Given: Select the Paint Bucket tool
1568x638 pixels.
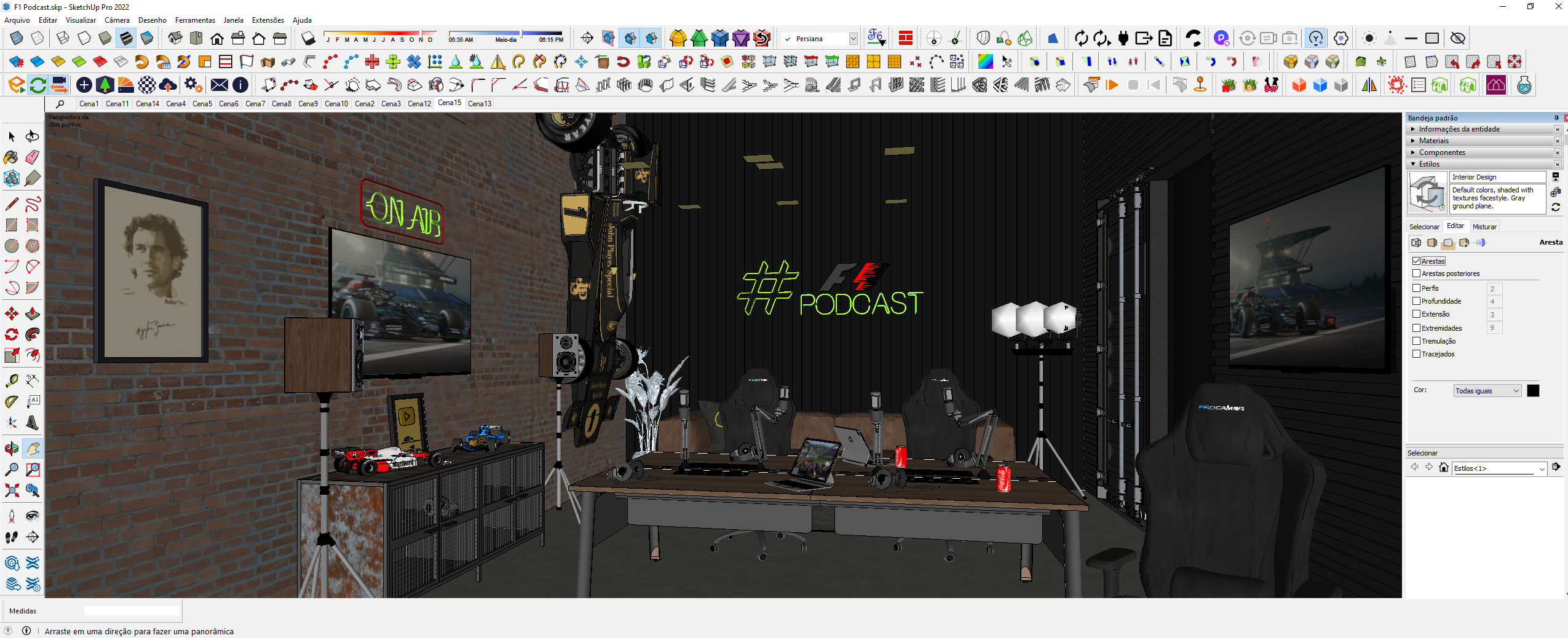Looking at the screenshot, I should click(11, 156).
